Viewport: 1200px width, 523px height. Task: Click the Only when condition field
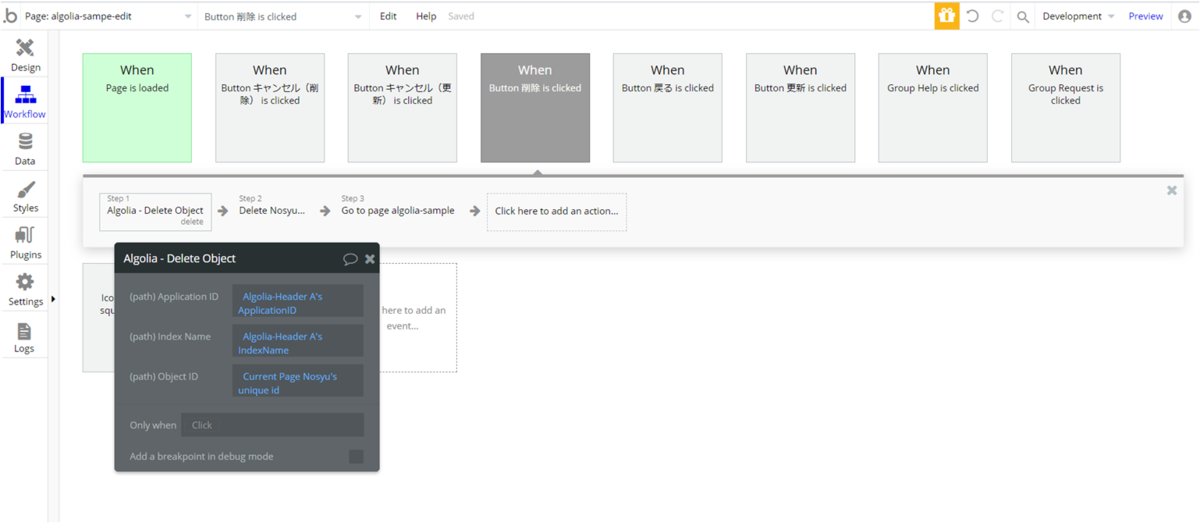pyautogui.click(x=272, y=425)
